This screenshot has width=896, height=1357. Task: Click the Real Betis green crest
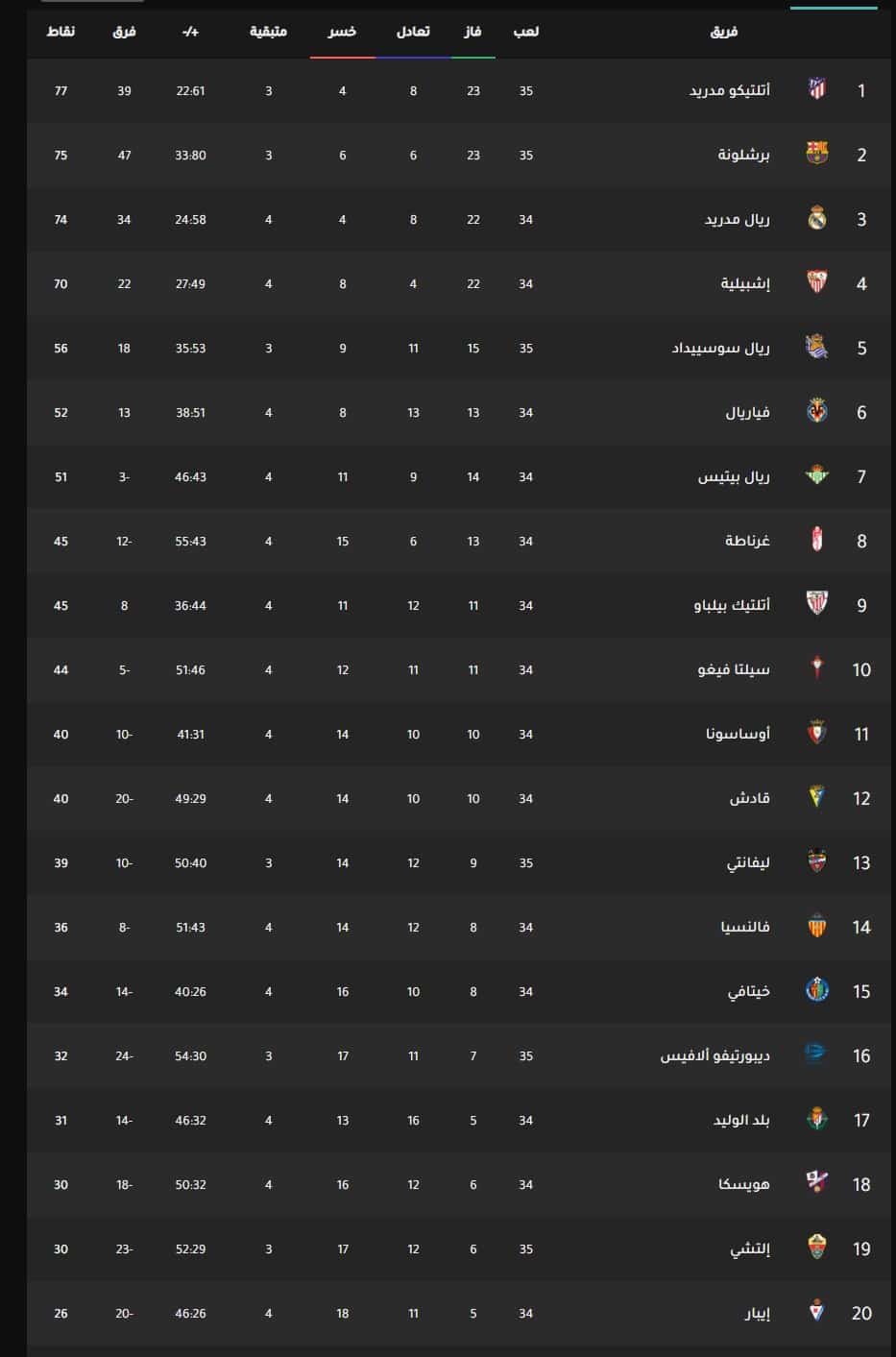click(817, 475)
